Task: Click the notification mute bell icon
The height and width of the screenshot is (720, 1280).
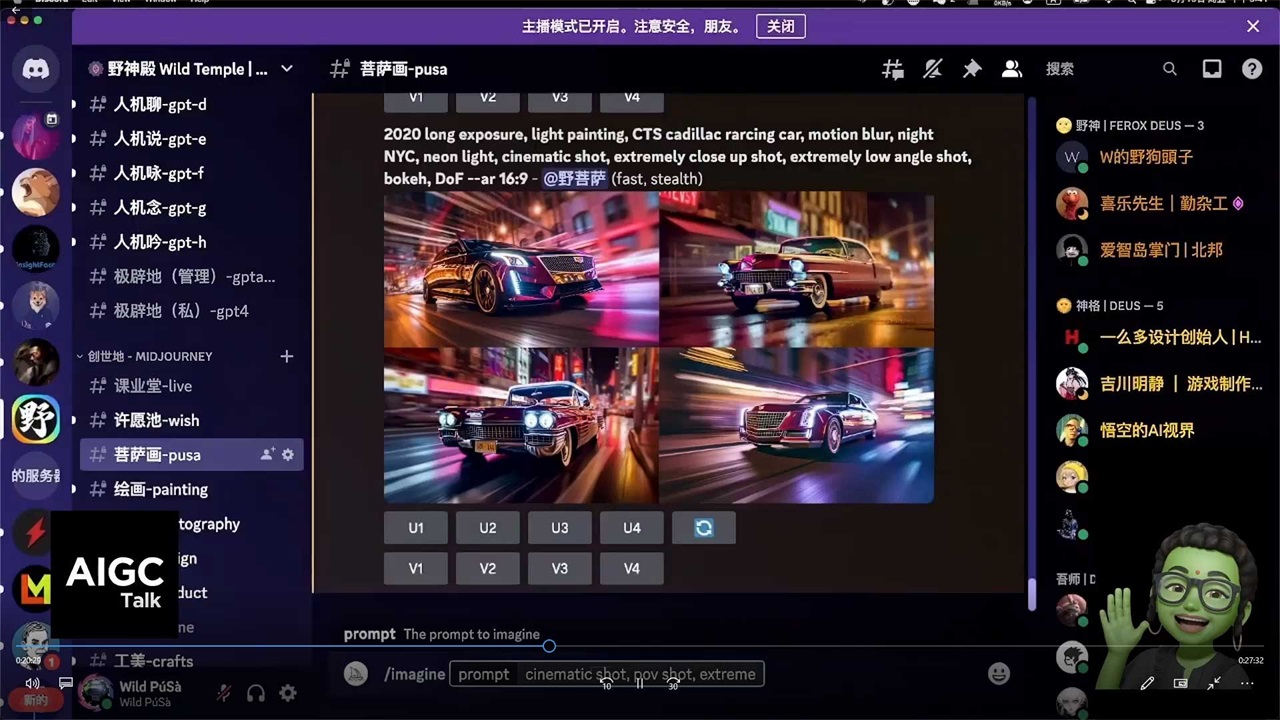Action: (932, 69)
